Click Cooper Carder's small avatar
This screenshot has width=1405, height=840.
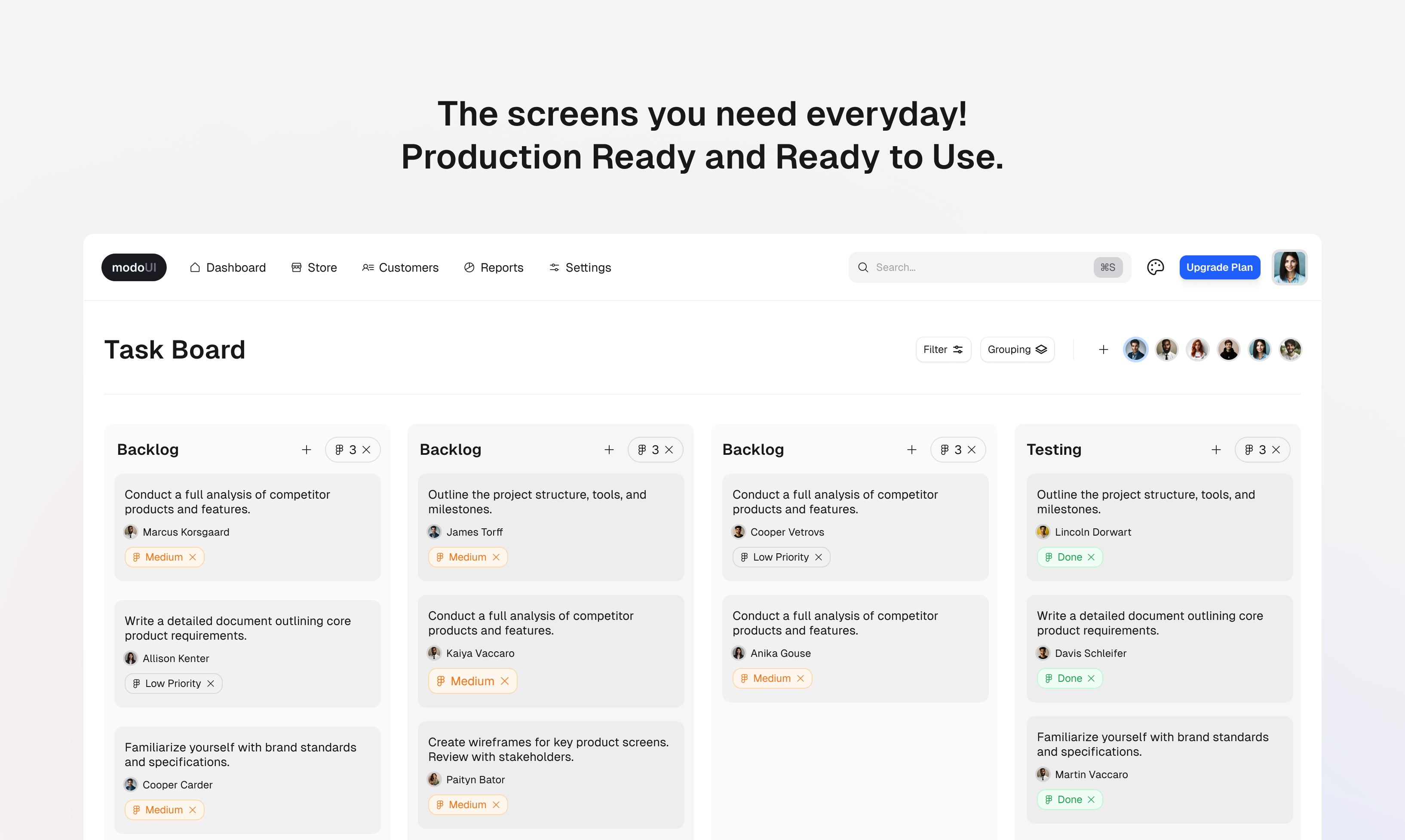tap(131, 785)
